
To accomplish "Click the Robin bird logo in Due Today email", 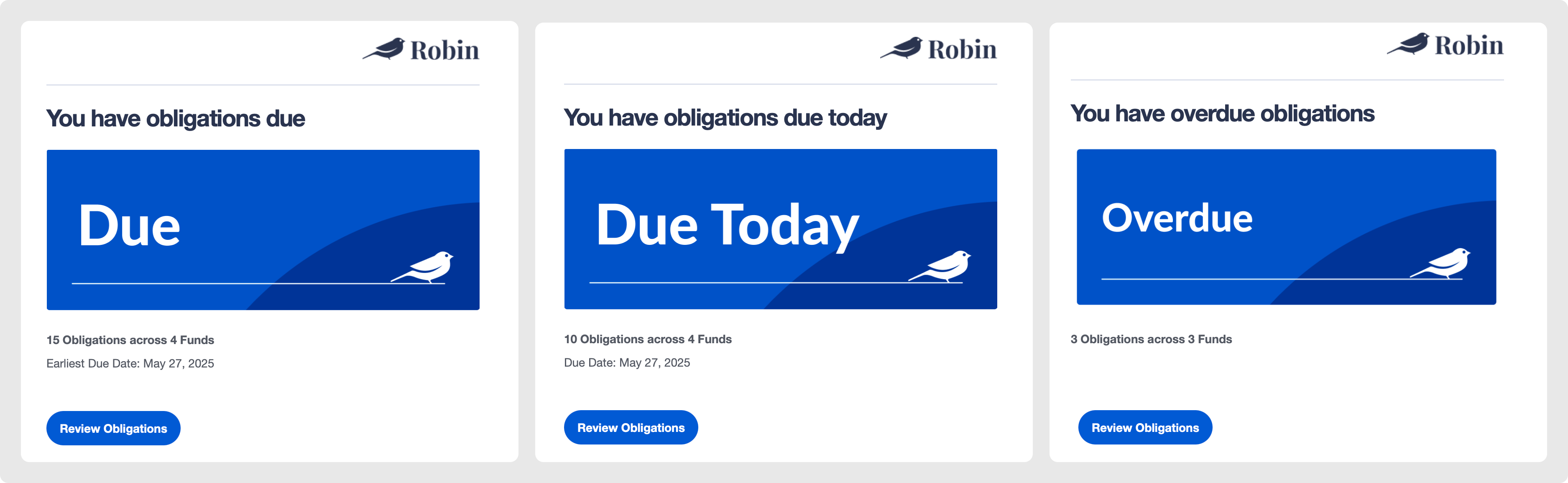I will click(x=901, y=48).
